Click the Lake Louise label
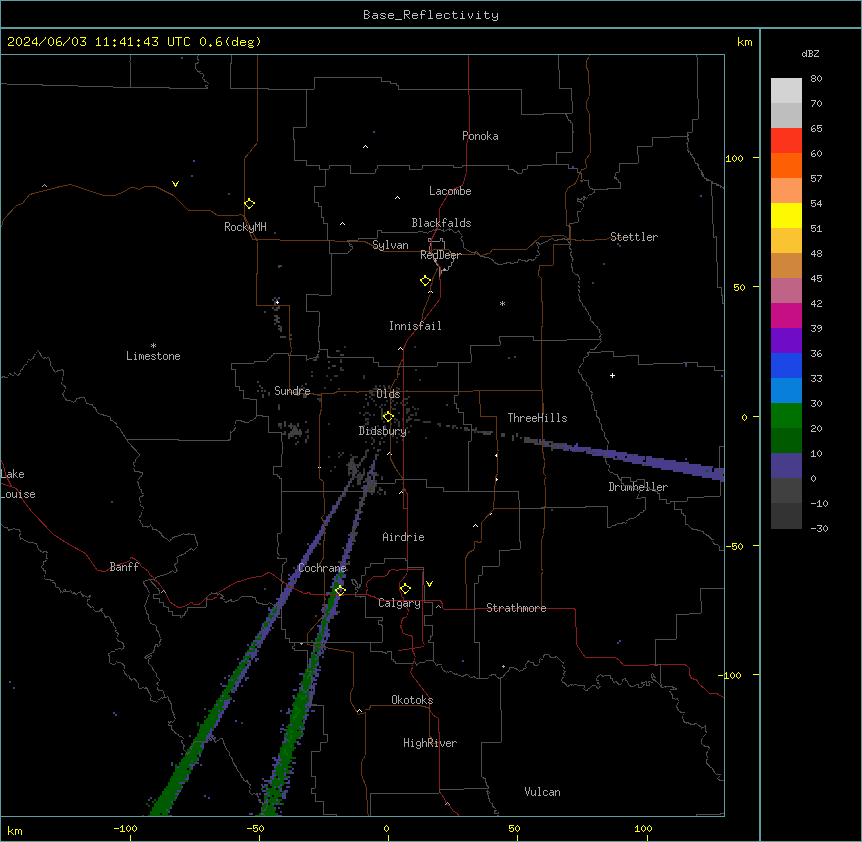This screenshot has height=842, width=862. click(x=18, y=484)
